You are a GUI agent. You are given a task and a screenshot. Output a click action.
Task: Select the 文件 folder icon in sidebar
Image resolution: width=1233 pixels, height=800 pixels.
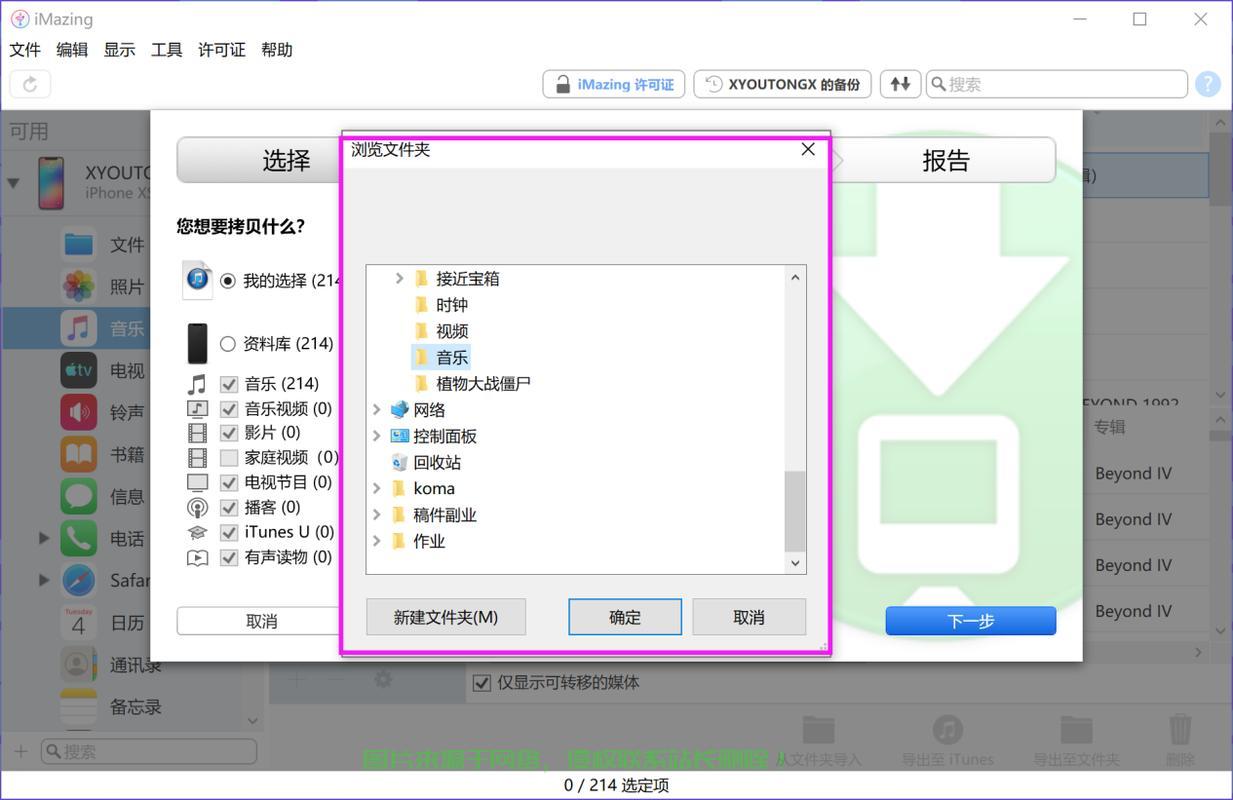(x=78, y=244)
